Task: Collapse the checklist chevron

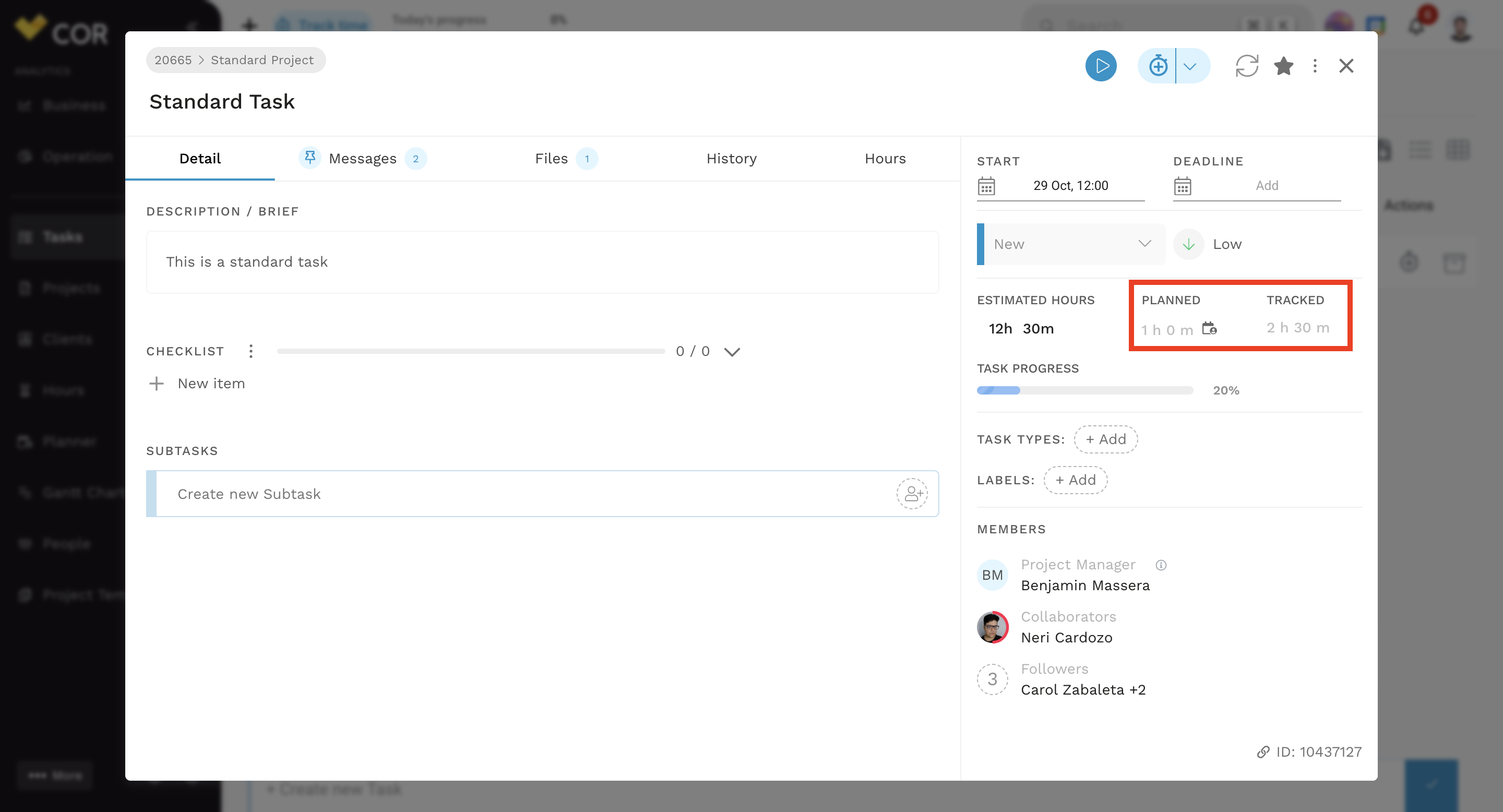Action: click(732, 351)
